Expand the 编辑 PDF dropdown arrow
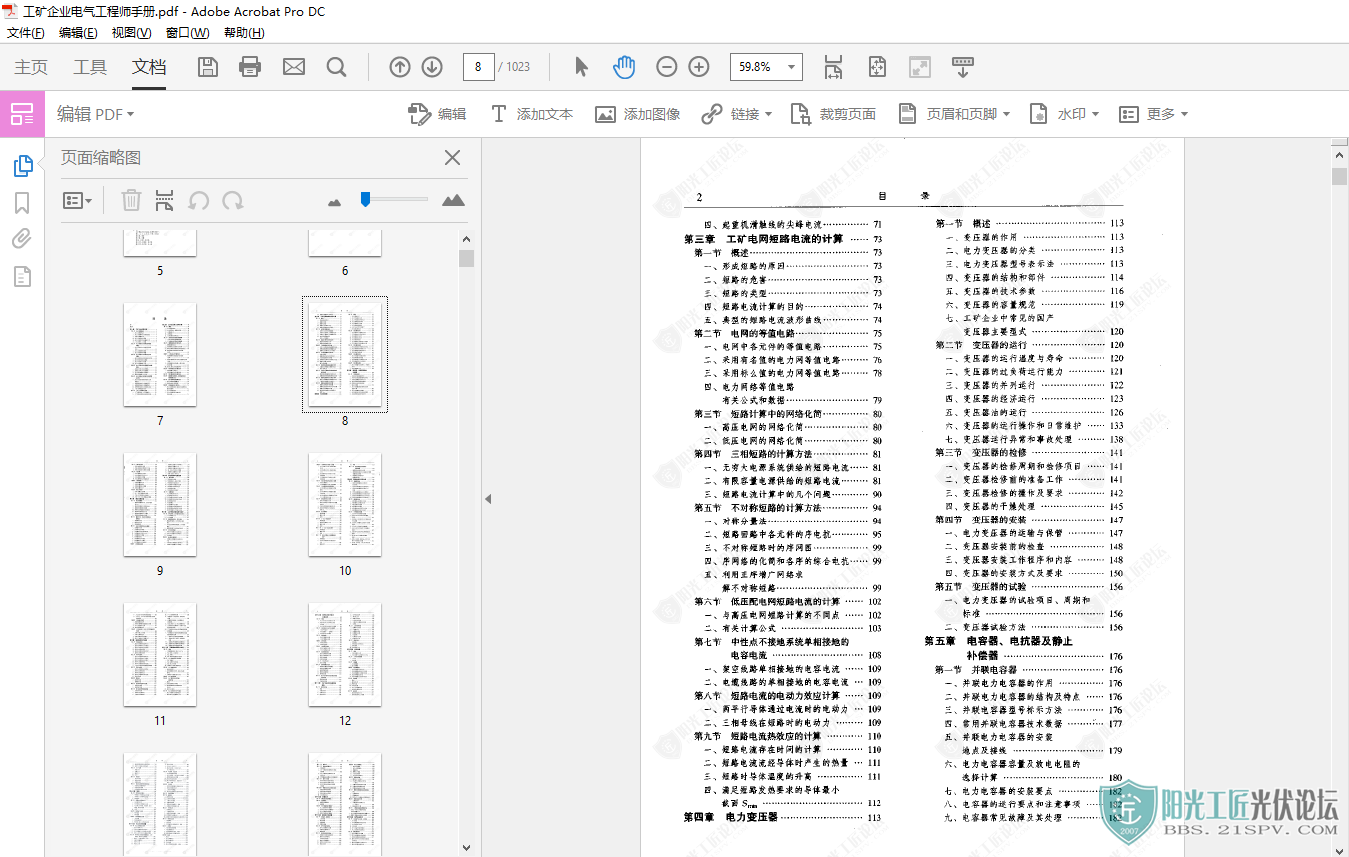 click(x=130, y=114)
